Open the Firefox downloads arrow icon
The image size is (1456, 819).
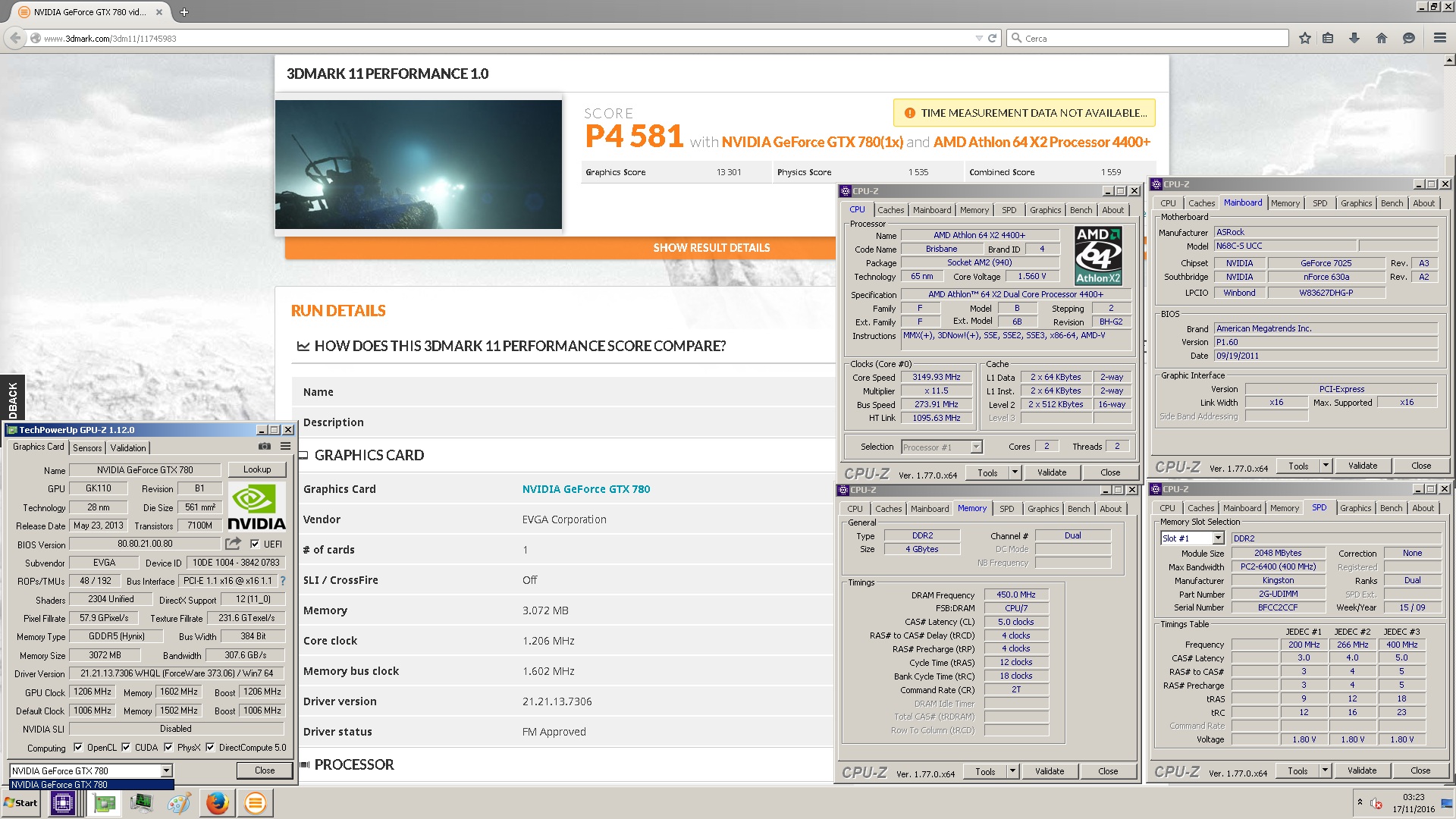click(x=1354, y=38)
